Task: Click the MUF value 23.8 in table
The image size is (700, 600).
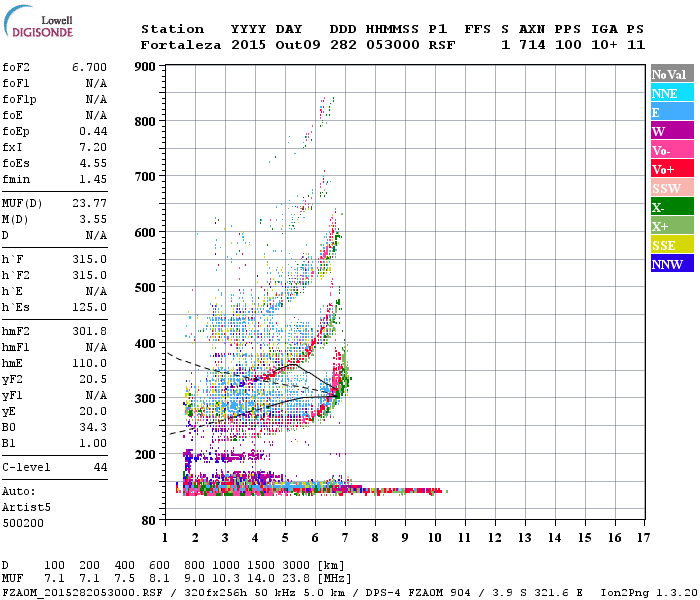Action: pyautogui.click(x=296, y=579)
